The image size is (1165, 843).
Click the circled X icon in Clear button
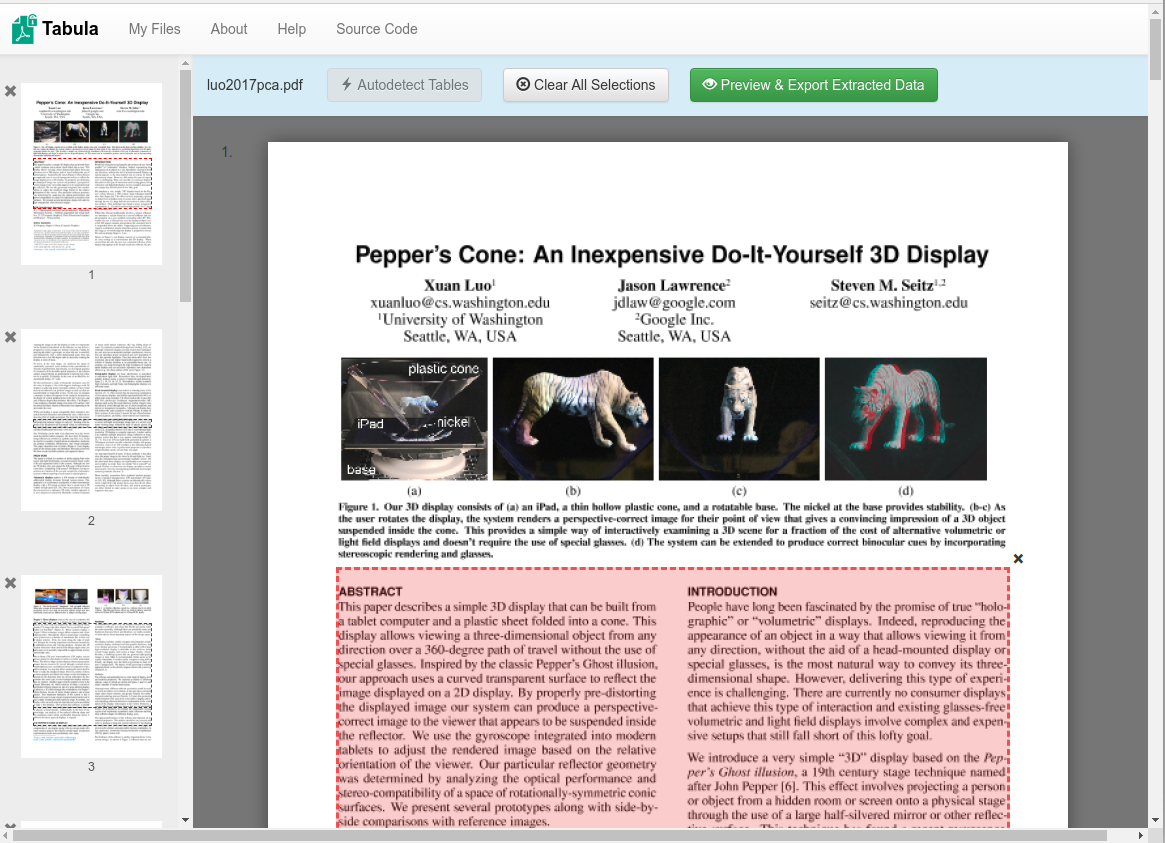pos(523,85)
